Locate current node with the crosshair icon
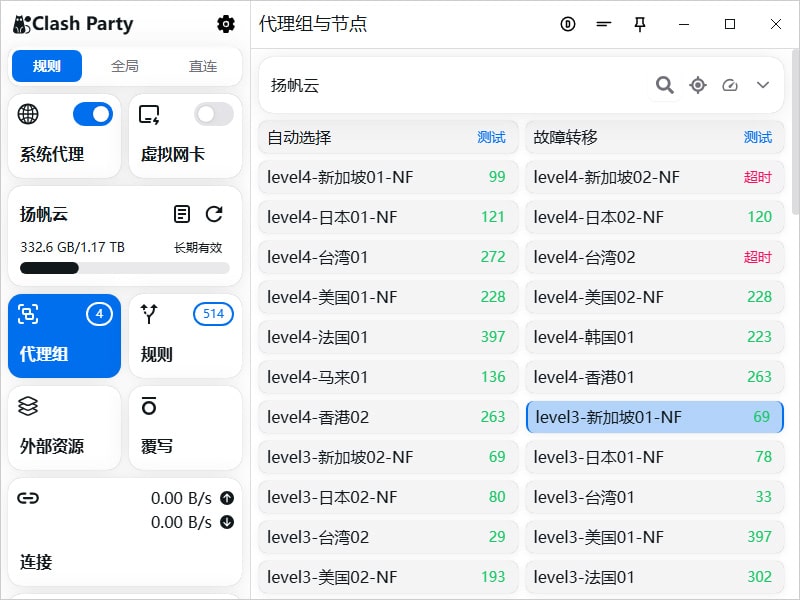This screenshot has width=800, height=600. point(698,85)
